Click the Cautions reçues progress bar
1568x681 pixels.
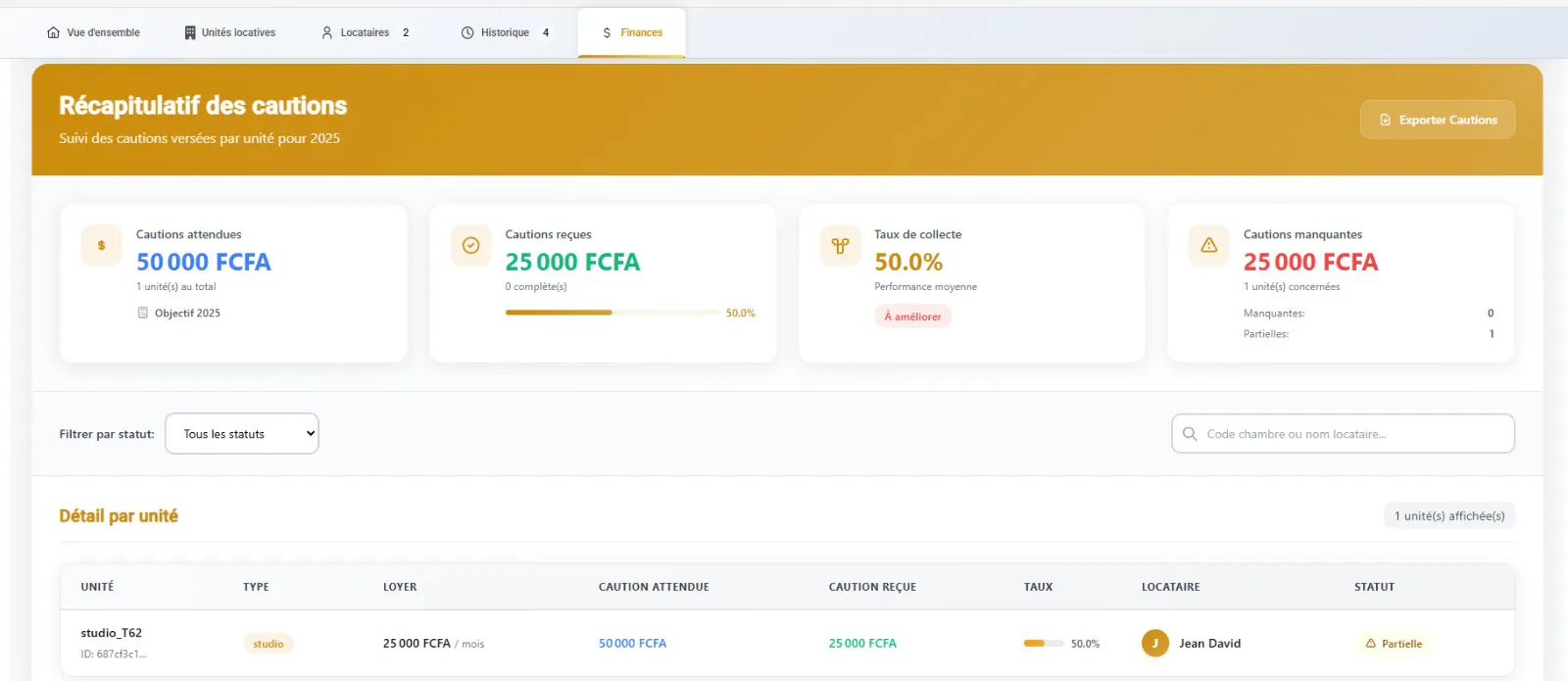(x=612, y=313)
